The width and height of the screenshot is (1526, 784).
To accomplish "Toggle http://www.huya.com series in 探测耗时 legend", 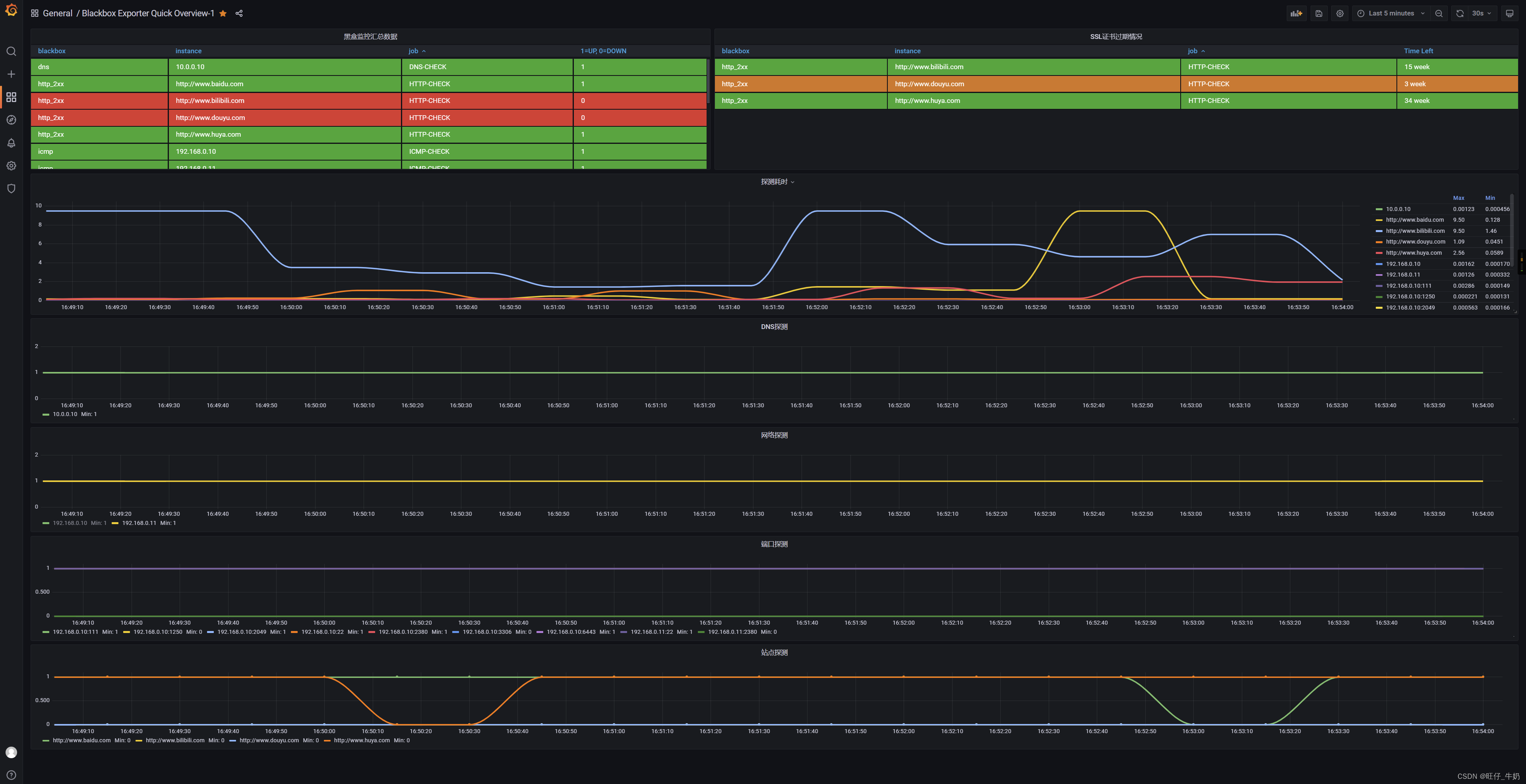I will (x=1414, y=253).
